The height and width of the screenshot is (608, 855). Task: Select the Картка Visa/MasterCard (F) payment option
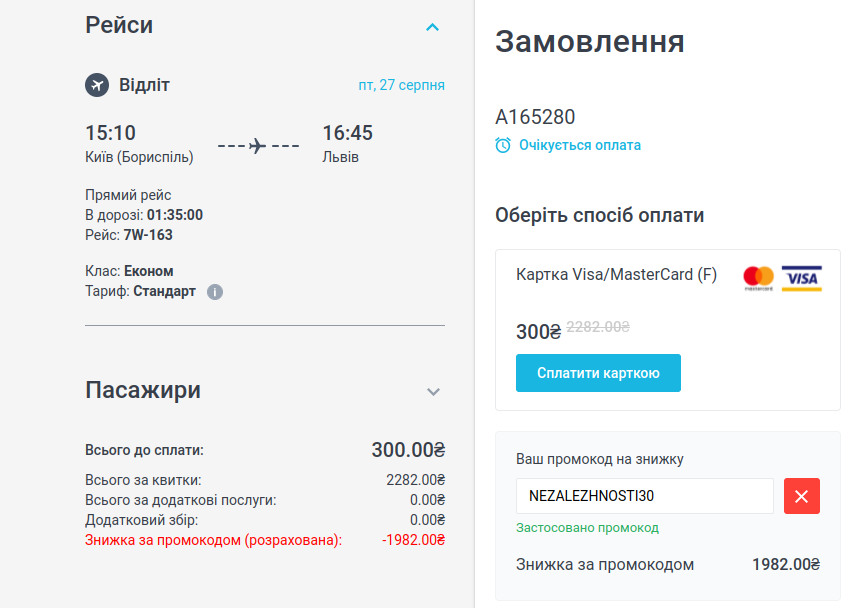(x=616, y=275)
